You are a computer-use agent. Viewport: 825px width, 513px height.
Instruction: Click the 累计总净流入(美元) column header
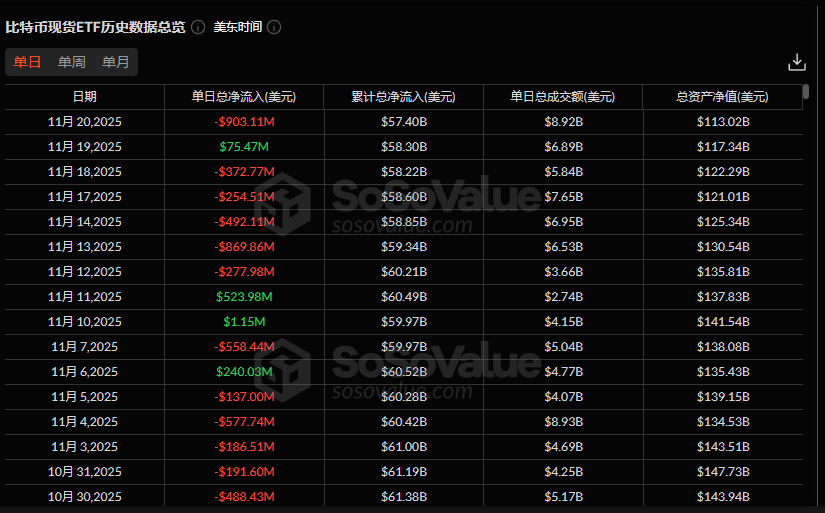(x=404, y=97)
